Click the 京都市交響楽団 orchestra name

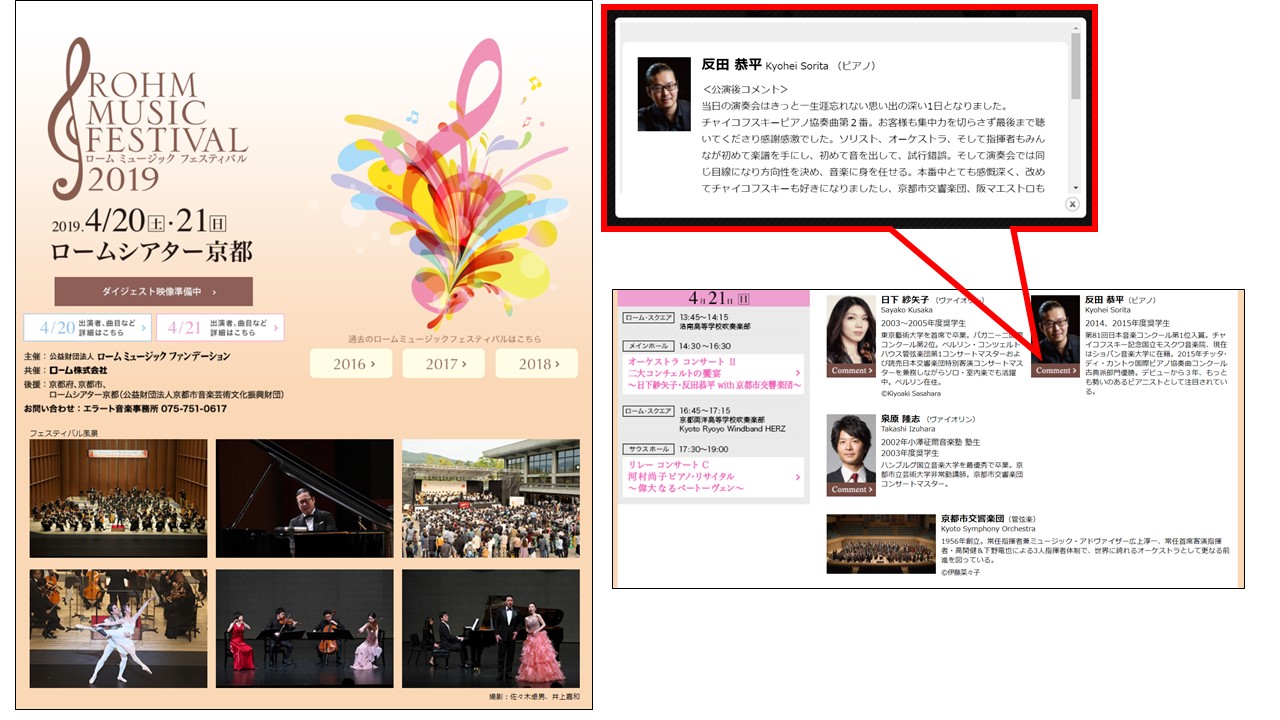(x=974, y=519)
